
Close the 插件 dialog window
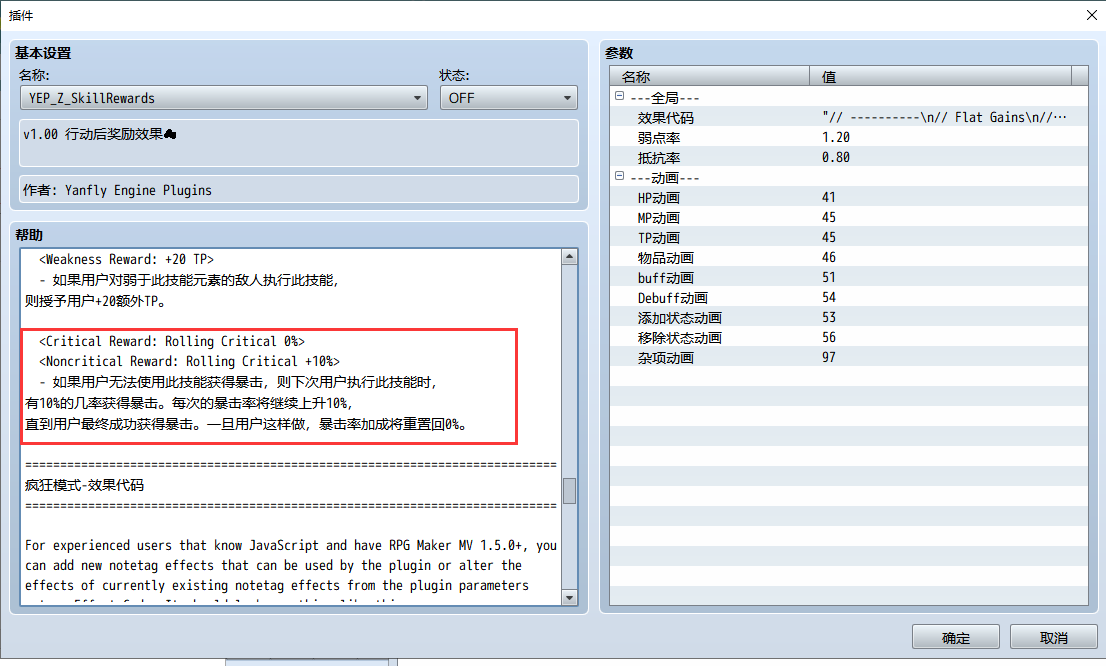pos(1091,15)
